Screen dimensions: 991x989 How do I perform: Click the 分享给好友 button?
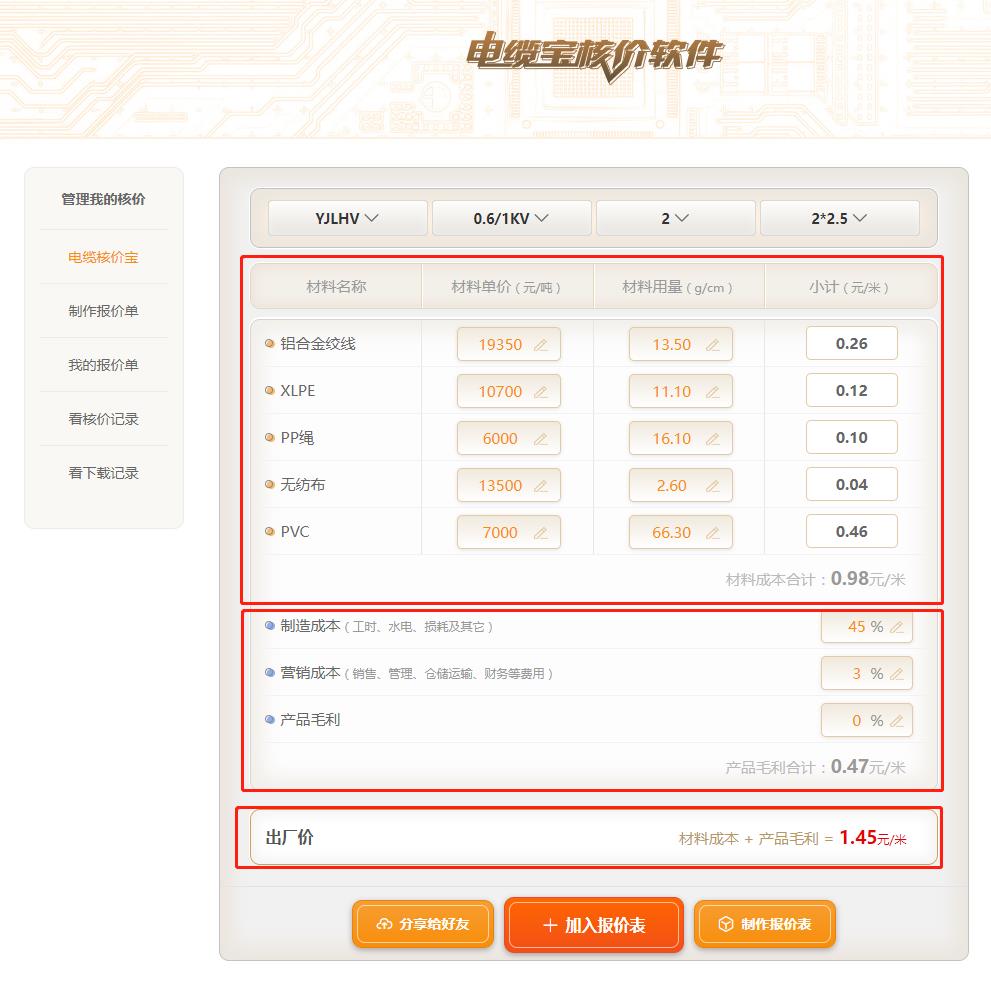(423, 924)
